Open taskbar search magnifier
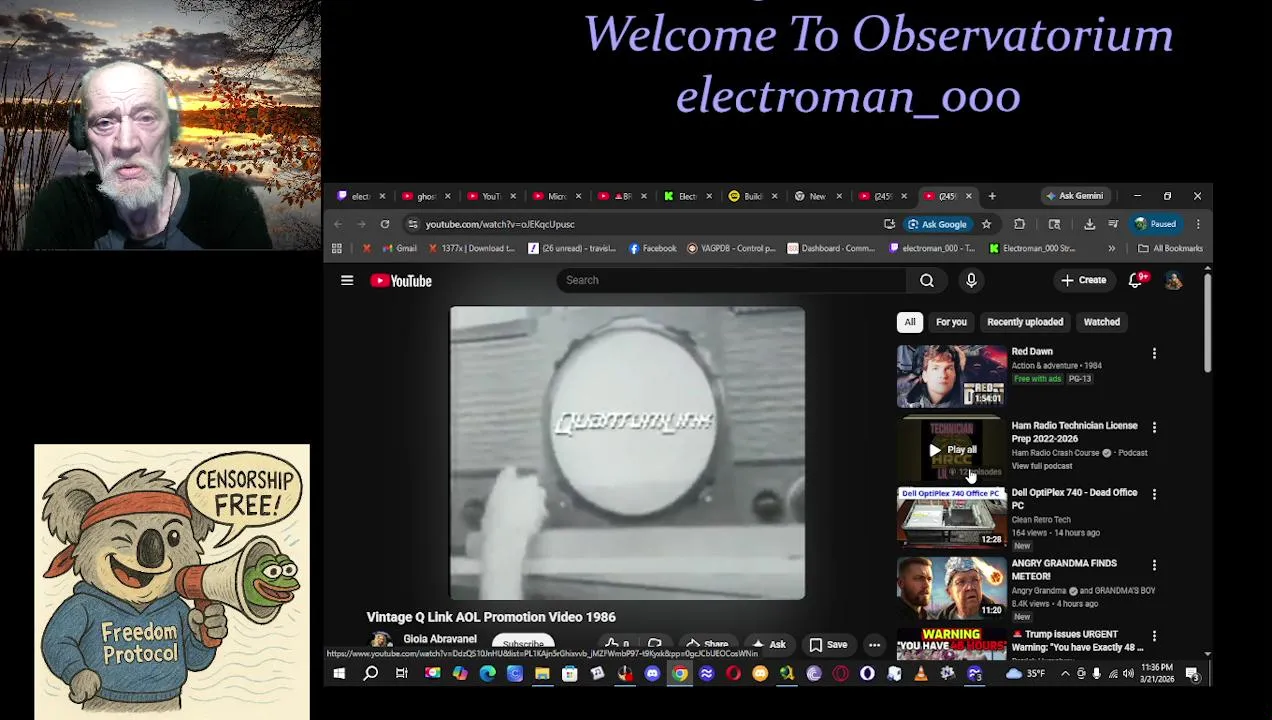Screen dimensions: 1272x720 [370, 674]
